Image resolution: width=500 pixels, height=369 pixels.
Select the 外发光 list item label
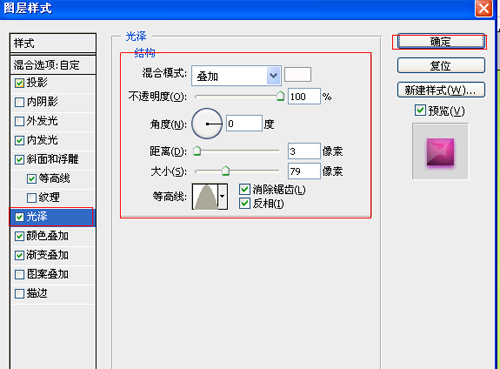coord(42,121)
